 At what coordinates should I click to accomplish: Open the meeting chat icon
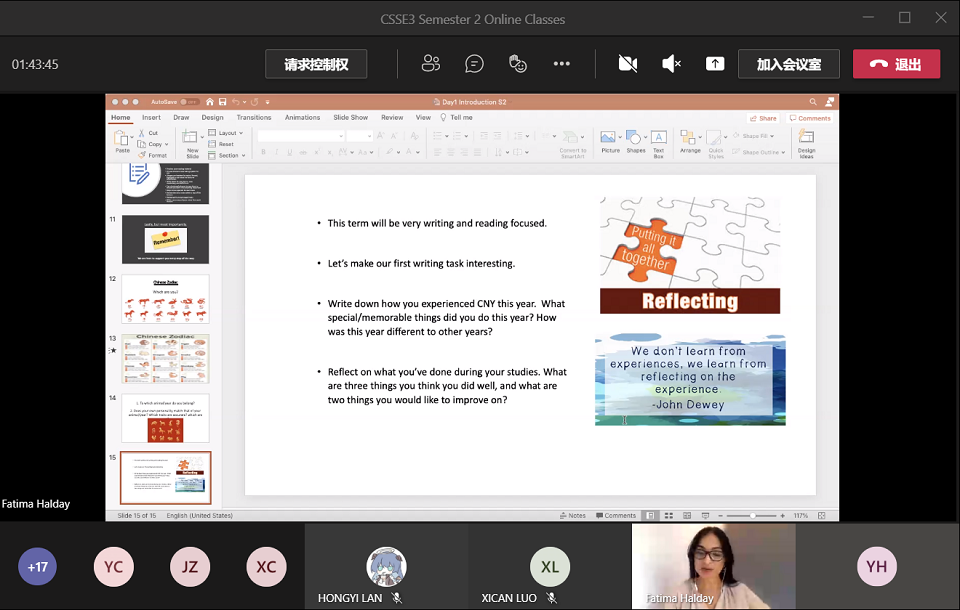[x=474, y=64]
